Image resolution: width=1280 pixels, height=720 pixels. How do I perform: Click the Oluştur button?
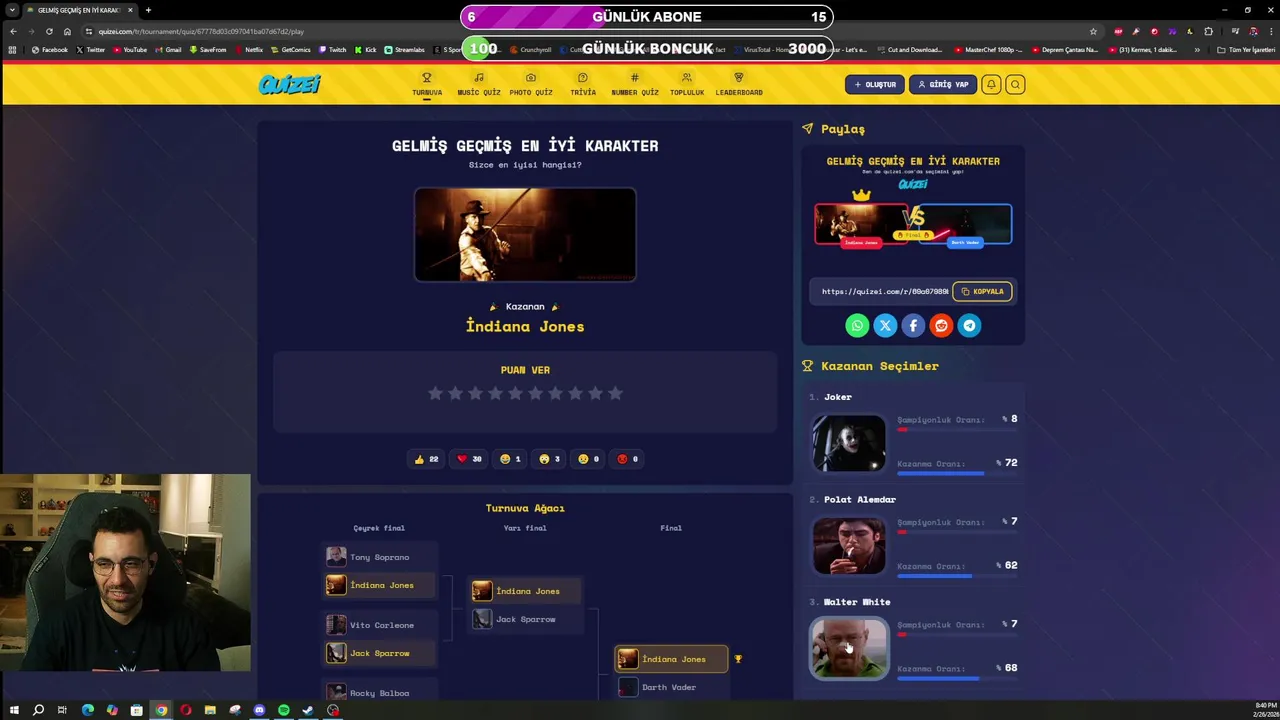875,84
